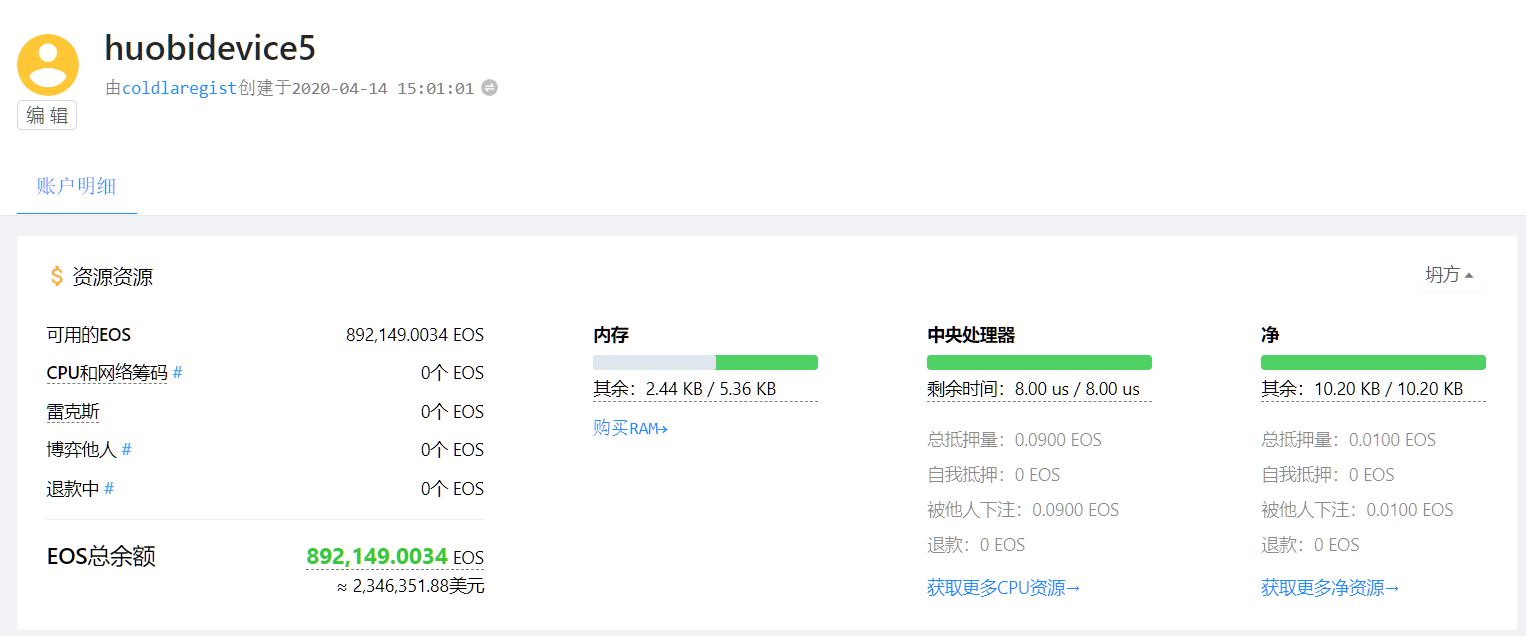Open the 获取更多净资源 link
Image resolution: width=1526 pixels, height=636 pixels.
pos(1329,588)
